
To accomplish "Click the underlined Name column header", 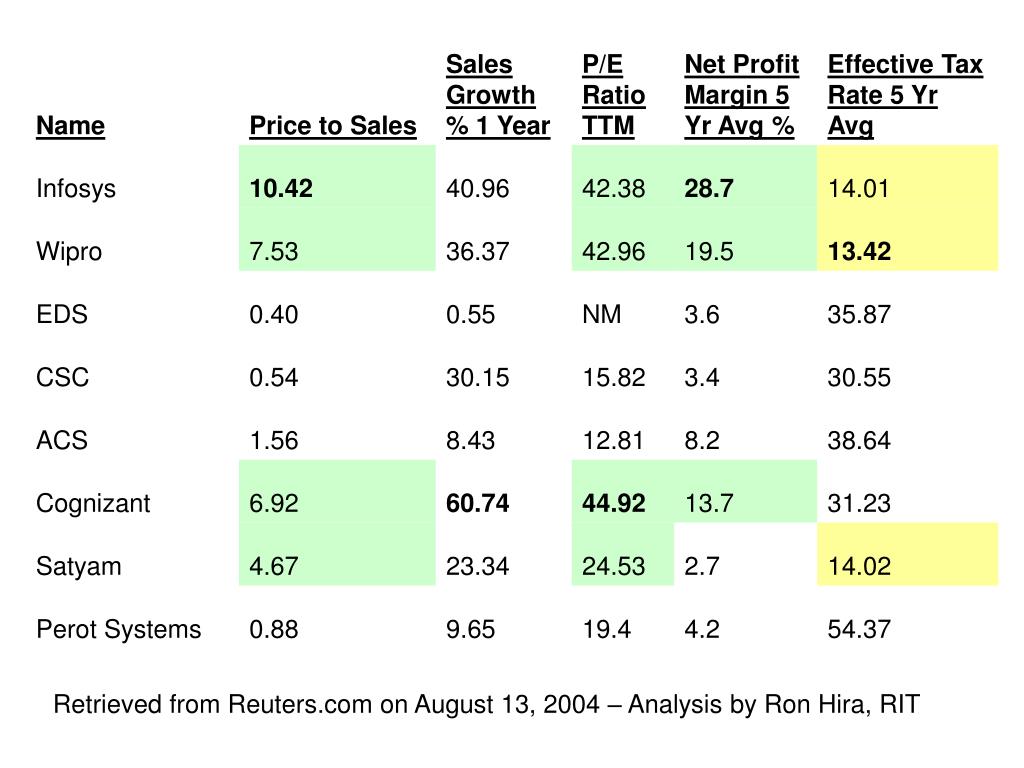I will click(x=70, y=126).
